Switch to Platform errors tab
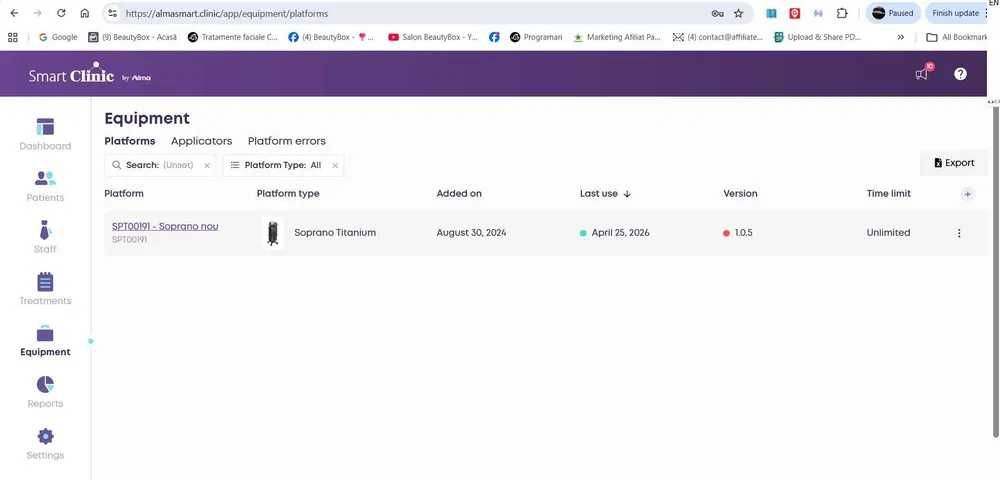Screen dimensions: 1000x480 tap(286, 141)
